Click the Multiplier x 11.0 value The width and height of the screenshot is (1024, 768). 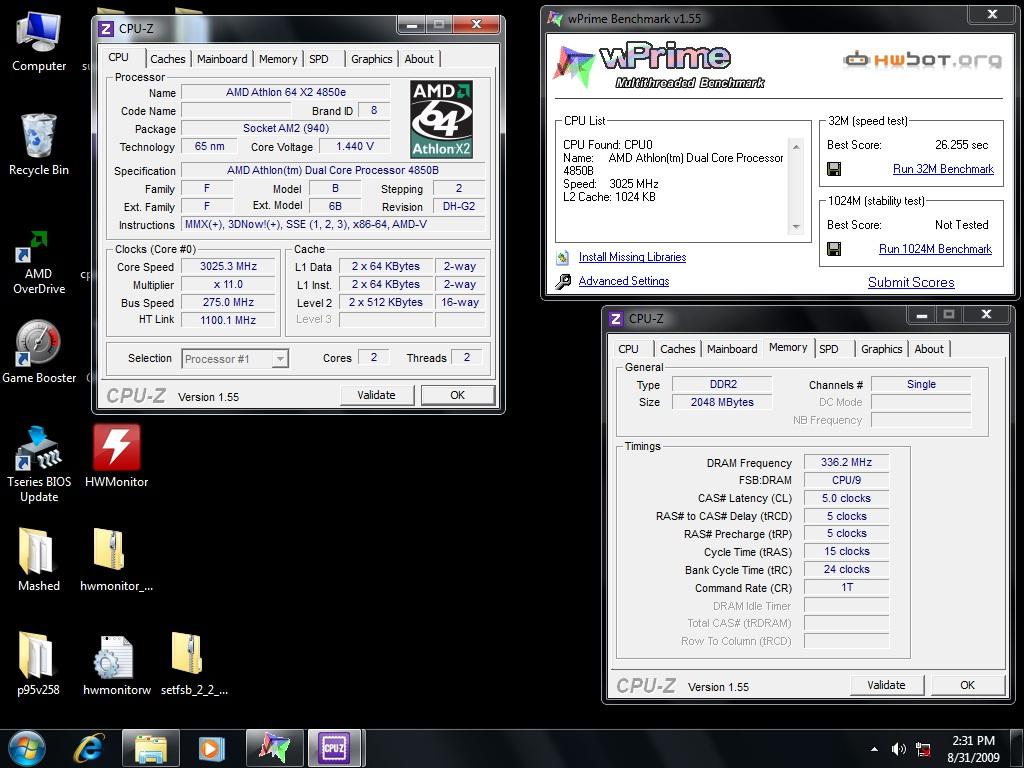(x=229, y=285)
